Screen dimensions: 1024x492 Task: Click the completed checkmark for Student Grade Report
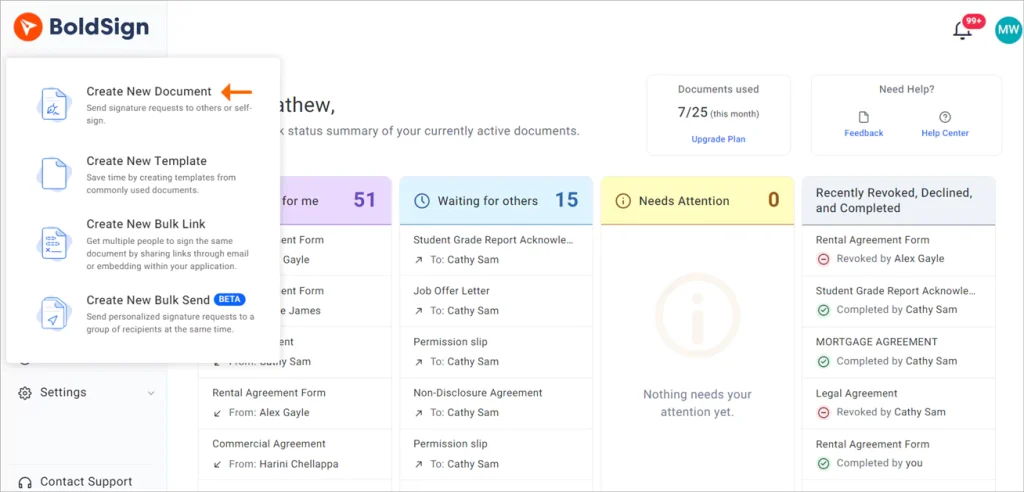click(x=823, y=310)
